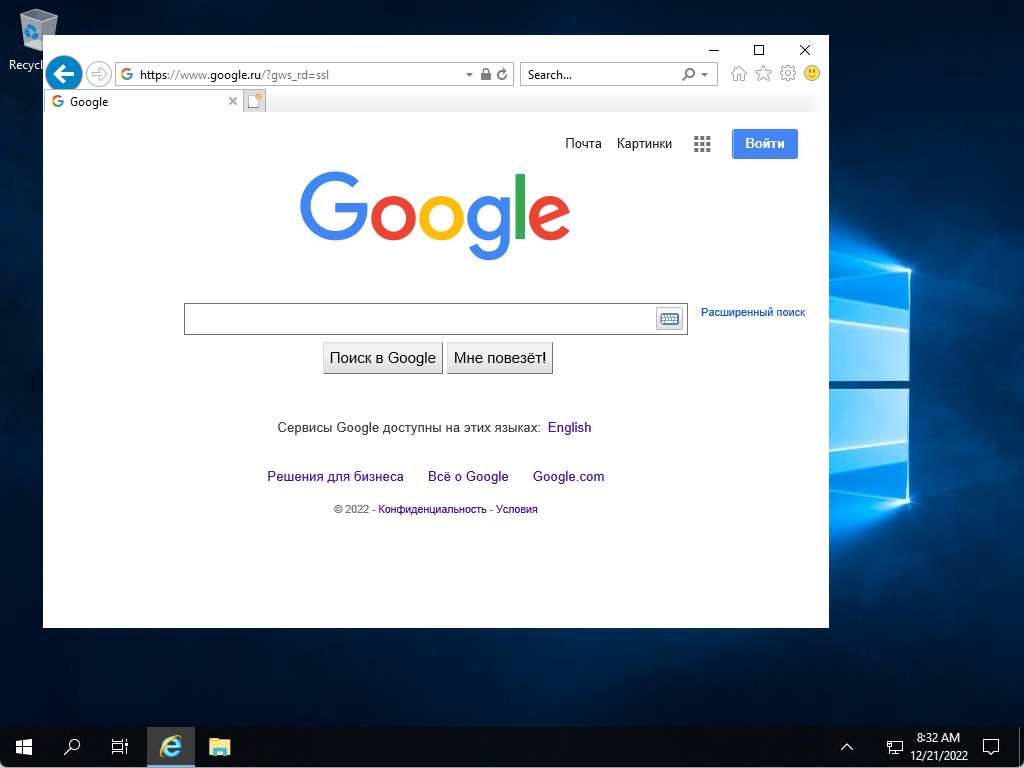Expand hidden icons in the system tray

click(846, 747)
